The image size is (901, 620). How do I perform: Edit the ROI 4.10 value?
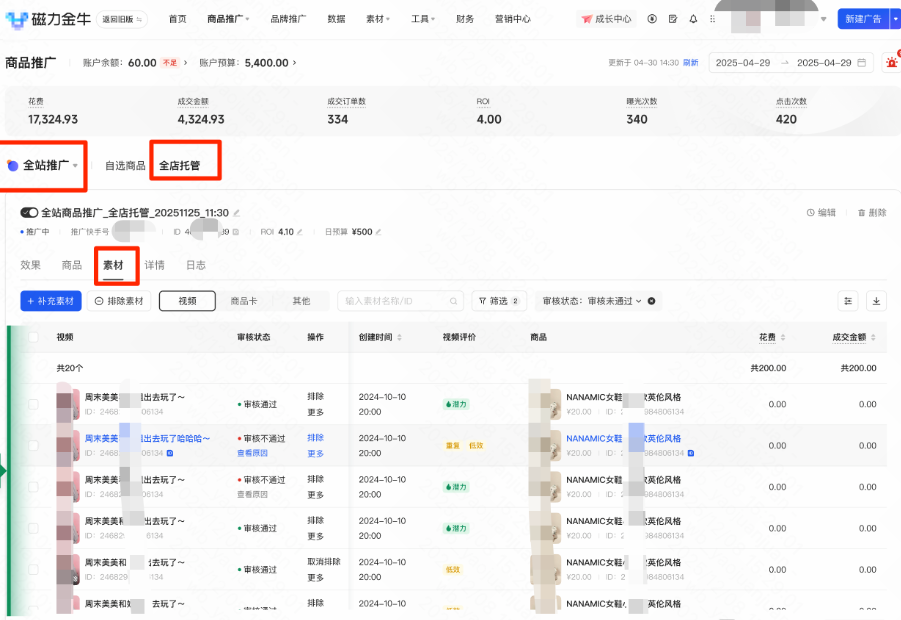tap(299, 232)
